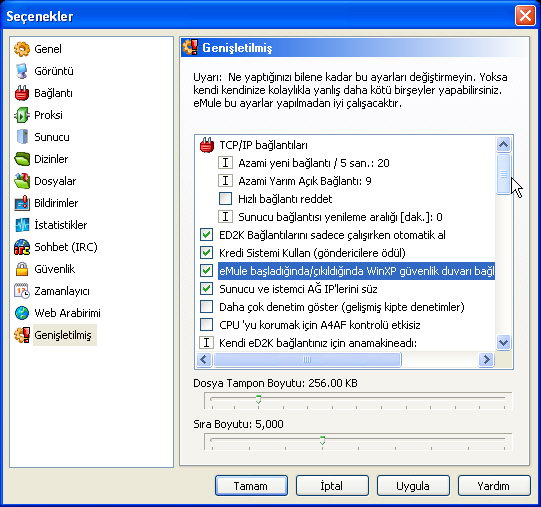Switch to Sunucu settings page
Image resolution: width=541 pixels, height=507 pixels.
pyautogui.click(x=52, y=137)
